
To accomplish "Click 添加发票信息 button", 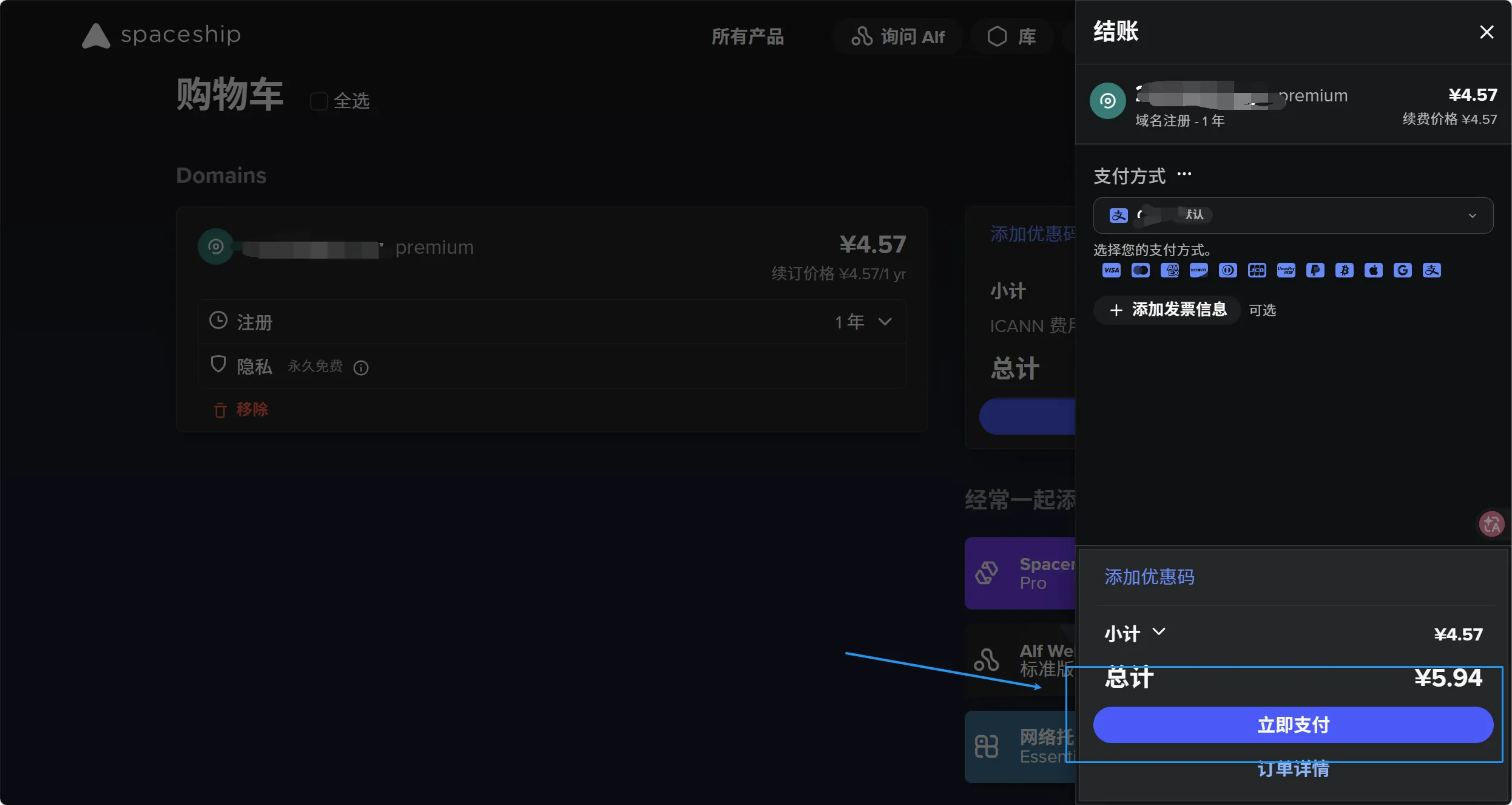I will coord(1167,310).
